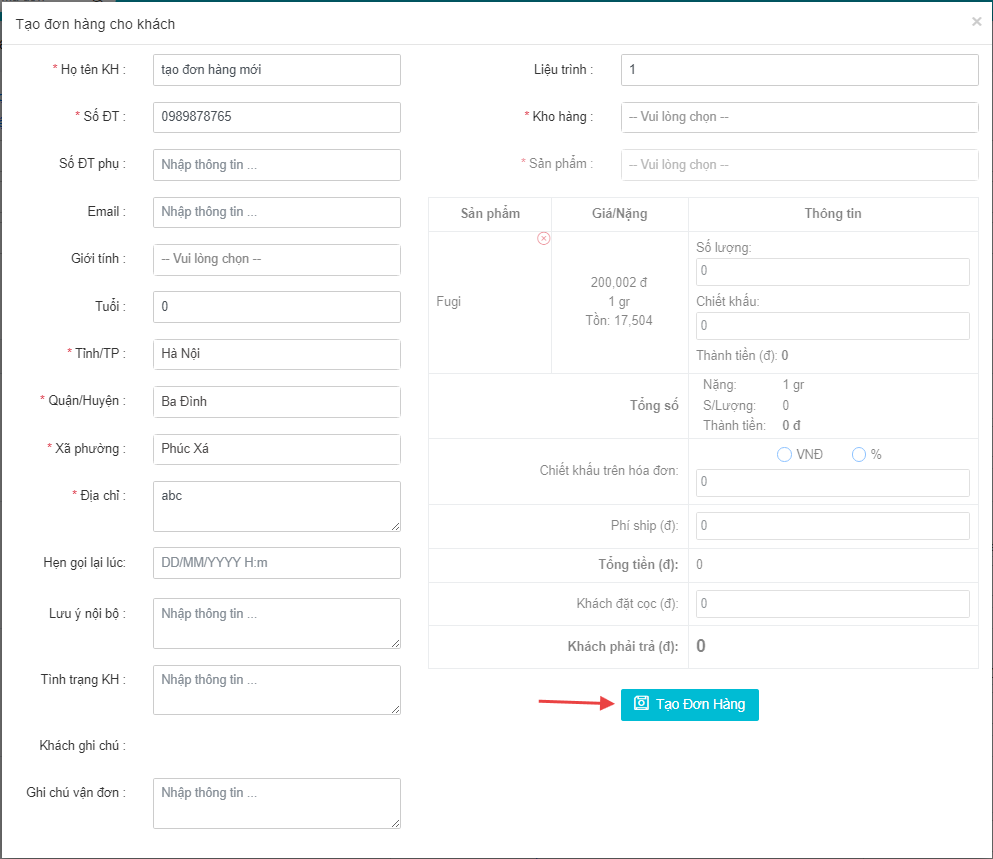Select the VNĐ discount radio button
This screenshot has width=993, height=859.
(784, 455)
